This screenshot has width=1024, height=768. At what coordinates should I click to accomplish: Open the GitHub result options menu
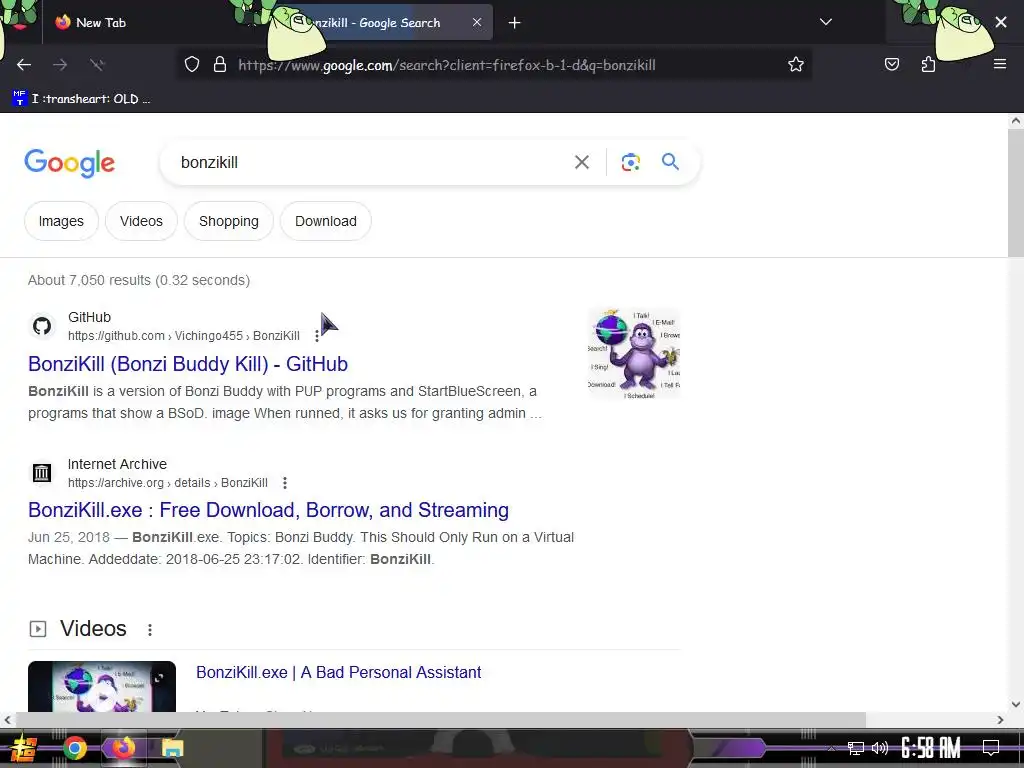point(317,336)
